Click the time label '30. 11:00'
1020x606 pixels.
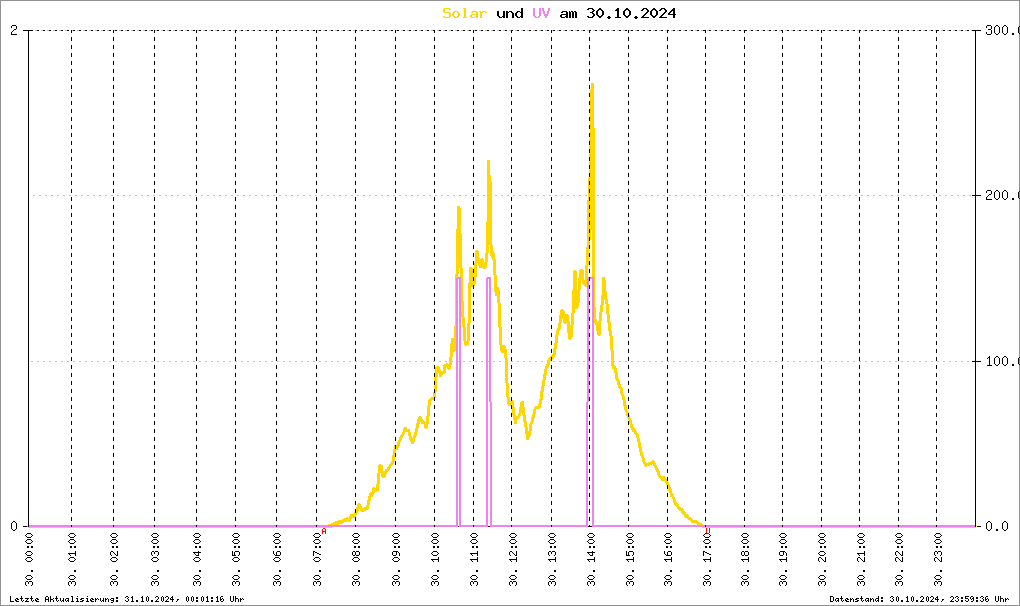coord(474,560)
